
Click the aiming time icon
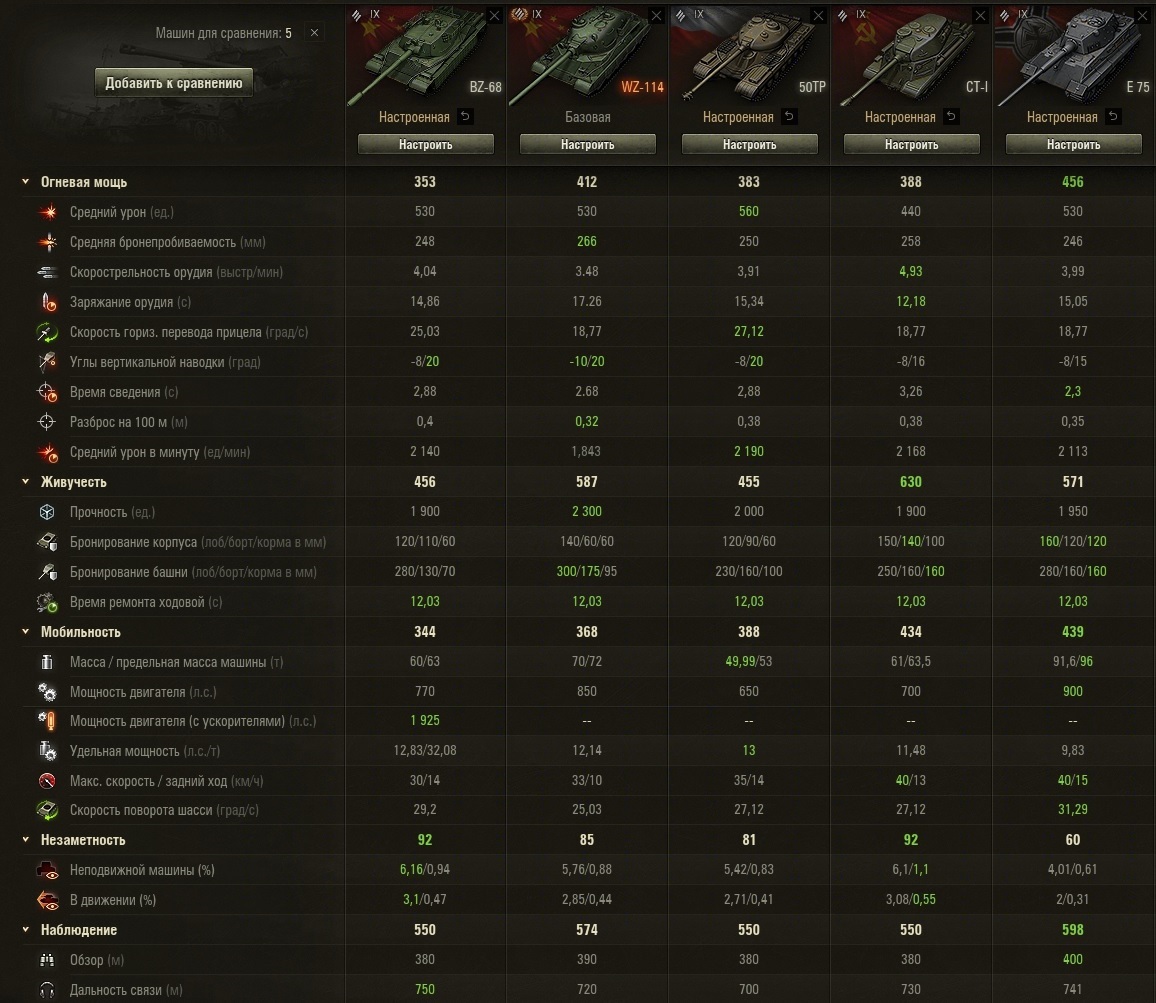point(47,392)
